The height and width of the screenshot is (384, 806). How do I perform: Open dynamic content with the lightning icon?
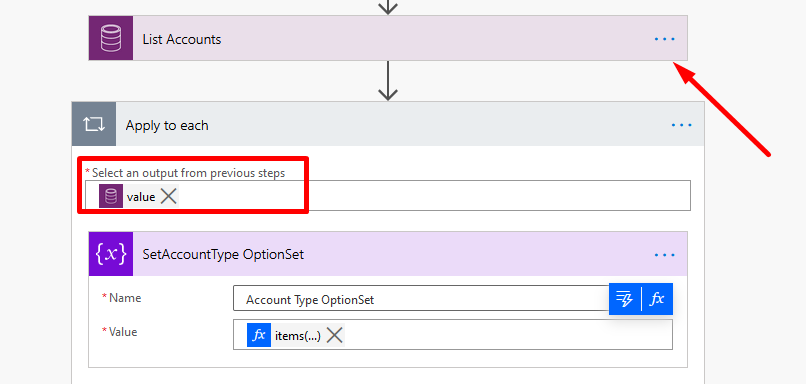625,299
